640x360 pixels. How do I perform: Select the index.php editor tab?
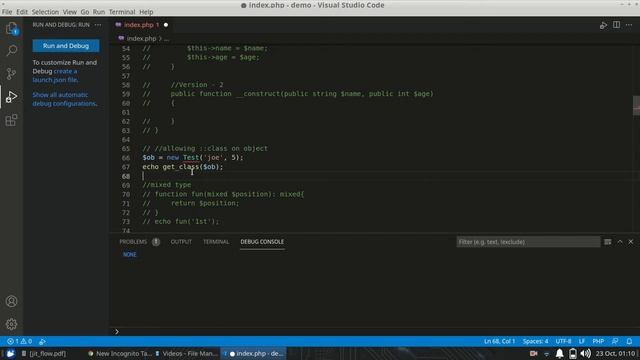(141, 25)
